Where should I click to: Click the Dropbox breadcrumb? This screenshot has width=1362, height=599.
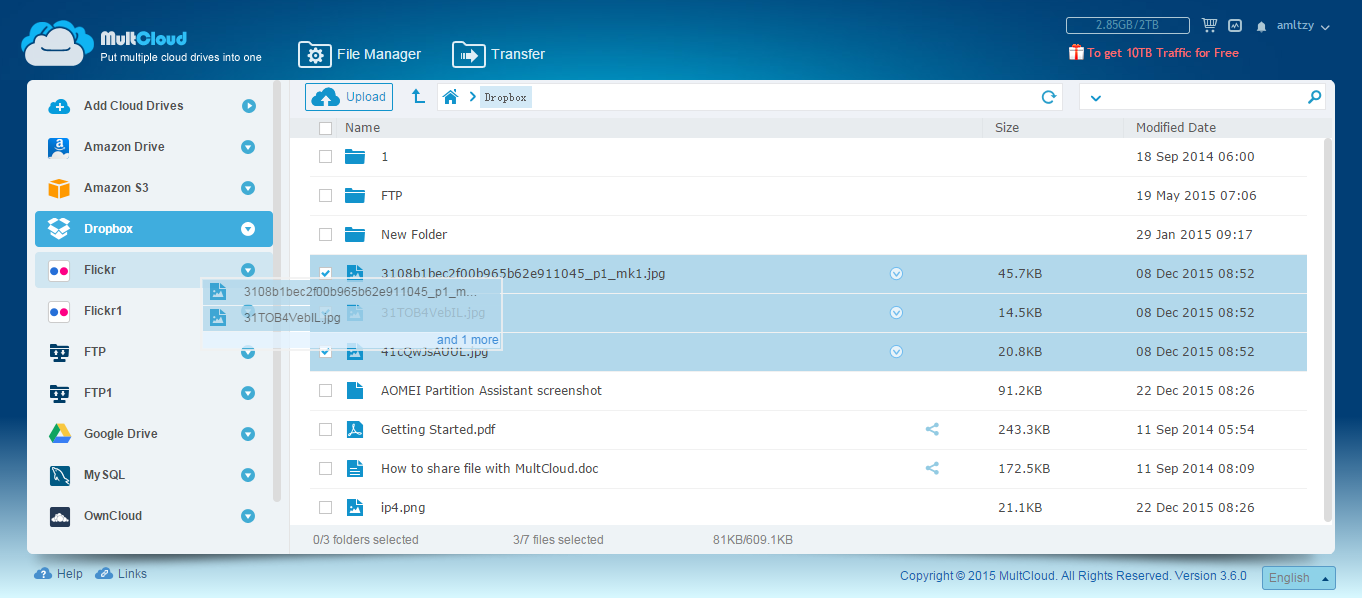506,97
